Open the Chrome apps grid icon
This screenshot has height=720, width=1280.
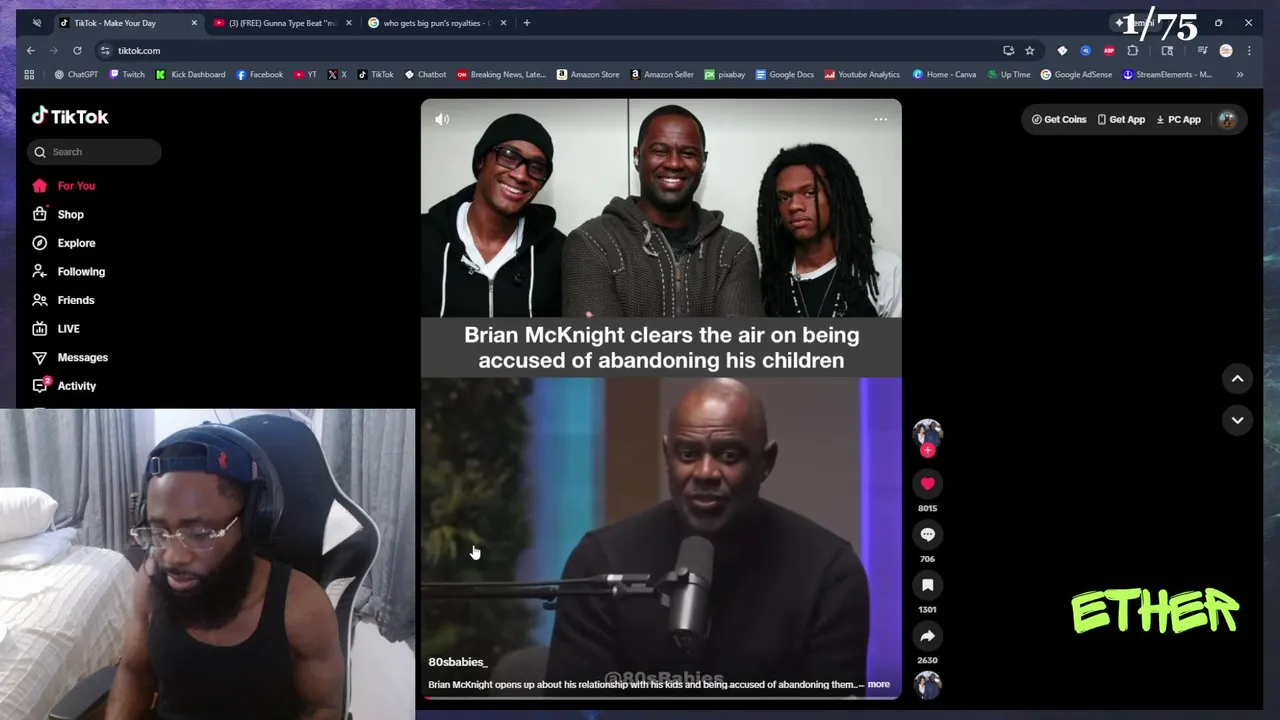(29, 75)
